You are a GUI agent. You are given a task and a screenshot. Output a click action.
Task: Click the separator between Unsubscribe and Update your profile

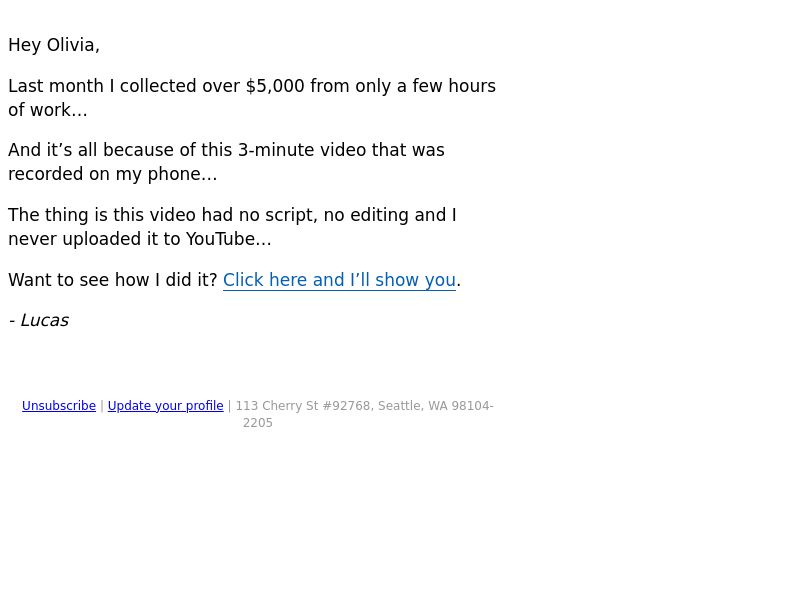click(102, 406)
